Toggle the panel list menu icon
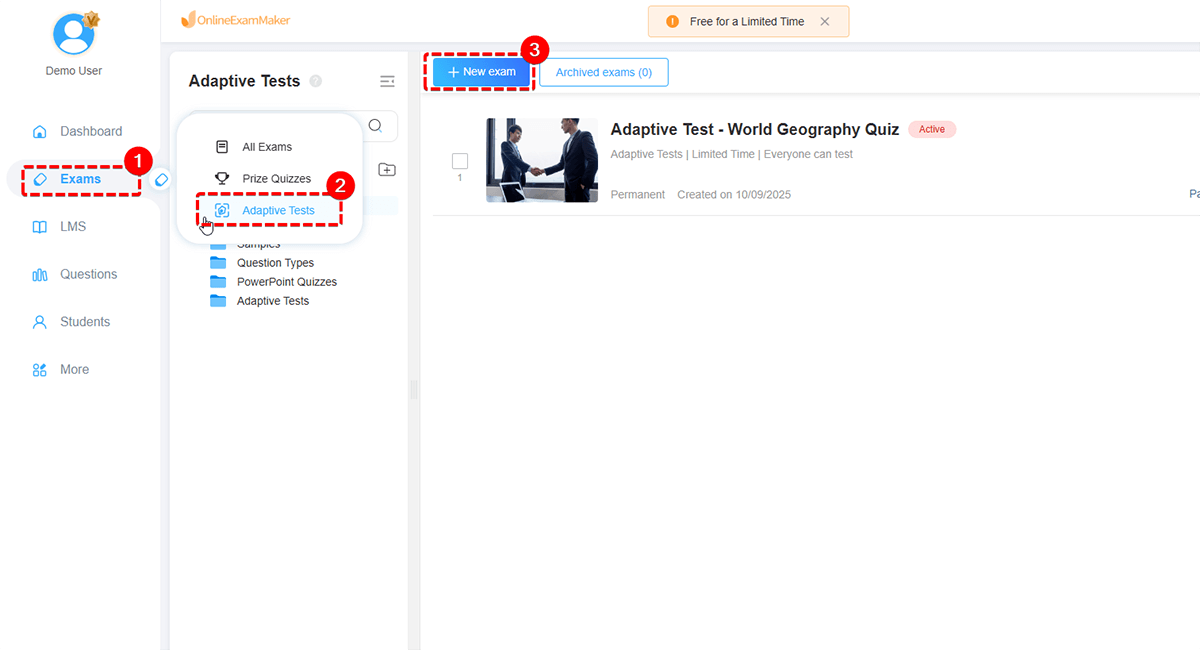Viewport: 1200px width, 650px height. coord(387,81)
